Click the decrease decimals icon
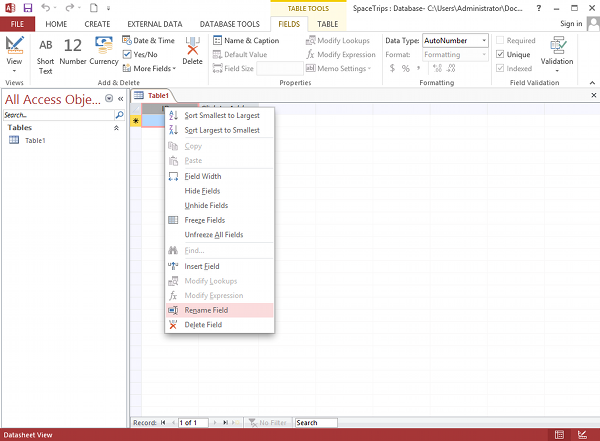 (x=451, y=68)
